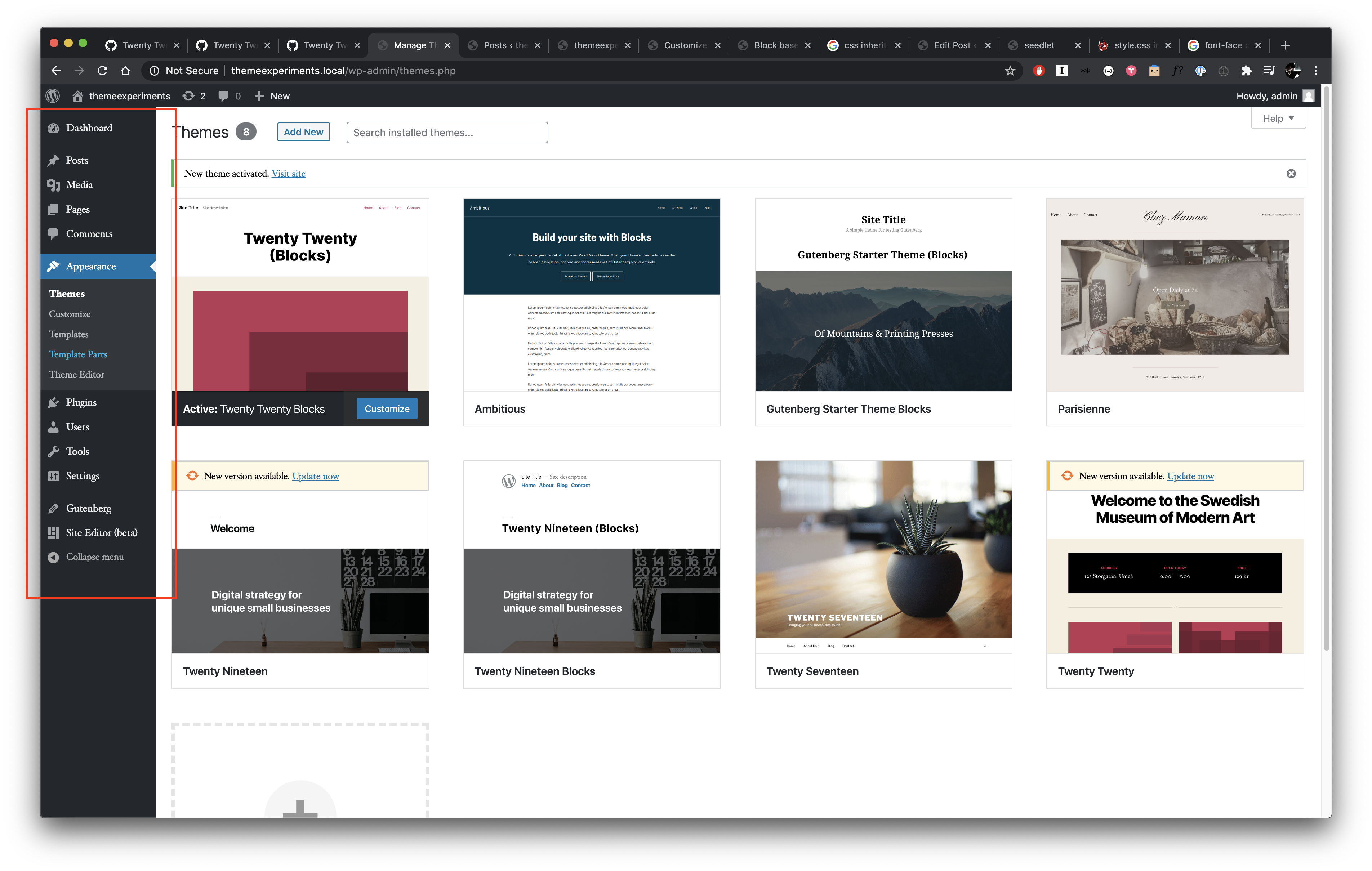Click the red hand extension icon

(1039, 71)
